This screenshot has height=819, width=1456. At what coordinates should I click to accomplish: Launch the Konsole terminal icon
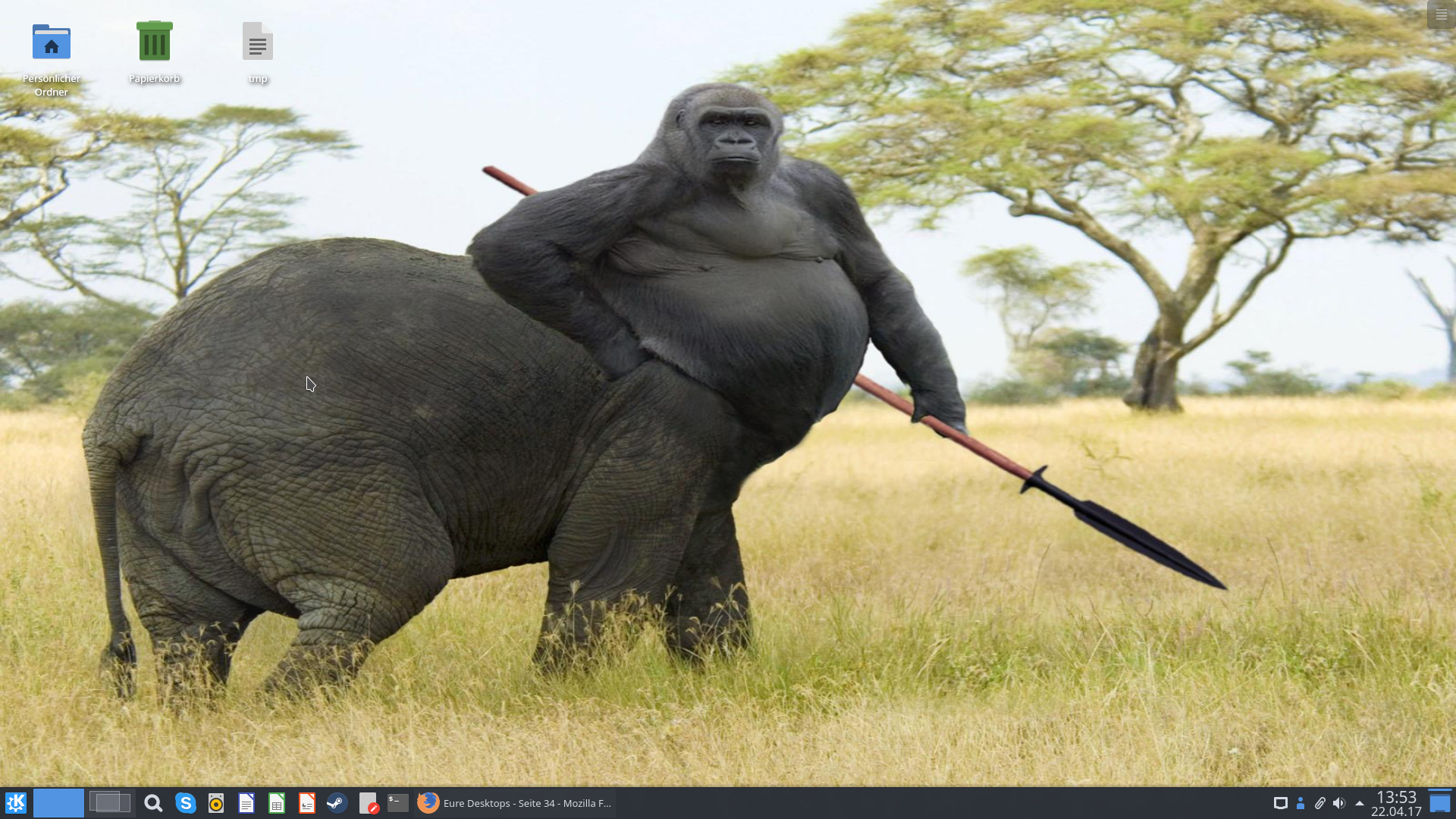[398, 803]
